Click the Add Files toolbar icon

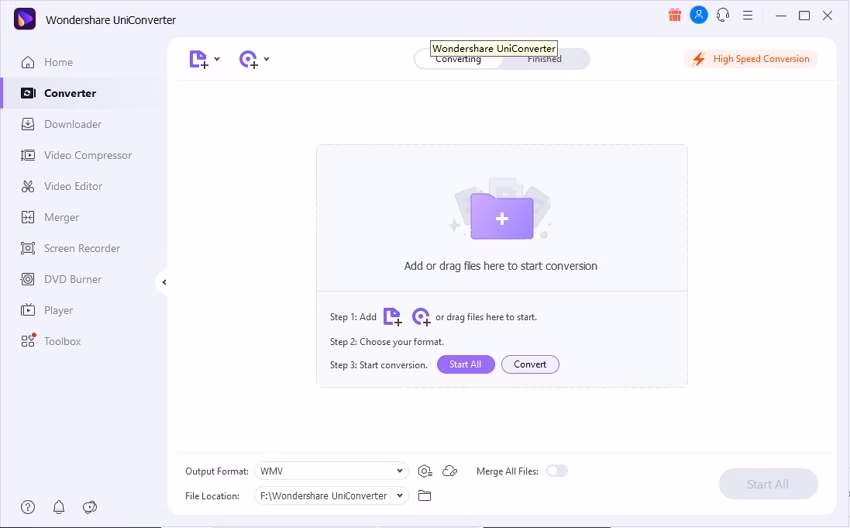pyautogui.click(x=198, y=59)
